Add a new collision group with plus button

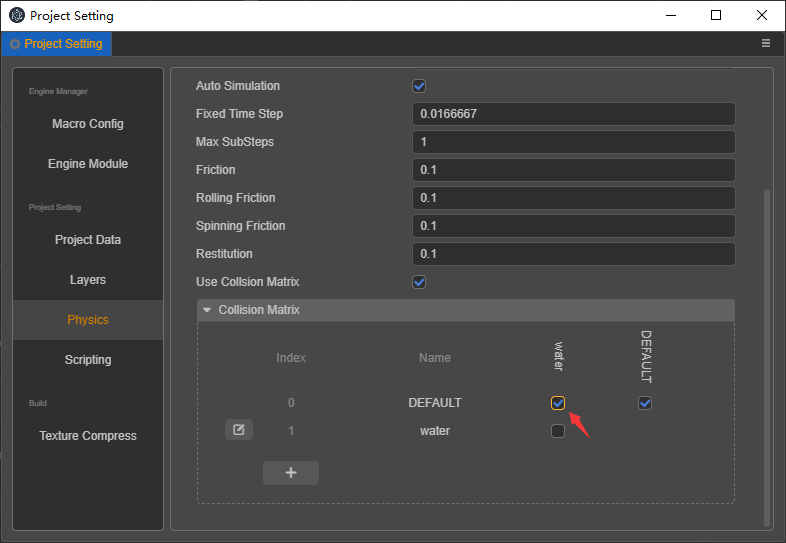291,473
